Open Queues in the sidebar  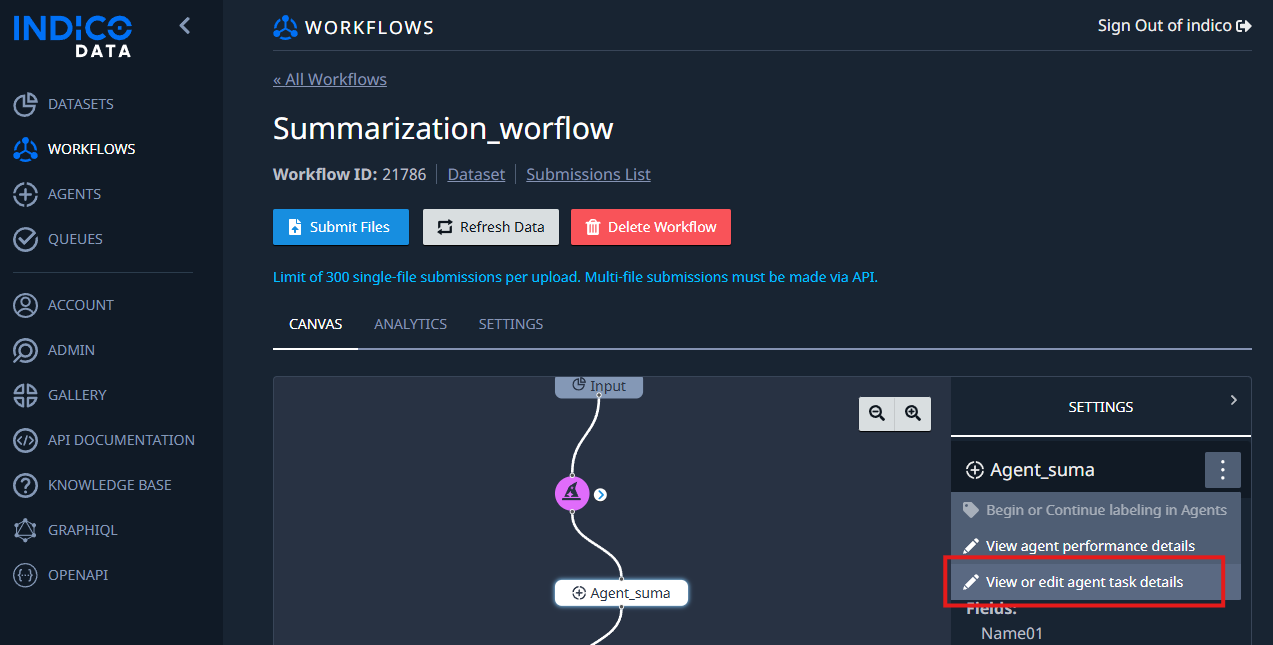(x=75, y=239)
